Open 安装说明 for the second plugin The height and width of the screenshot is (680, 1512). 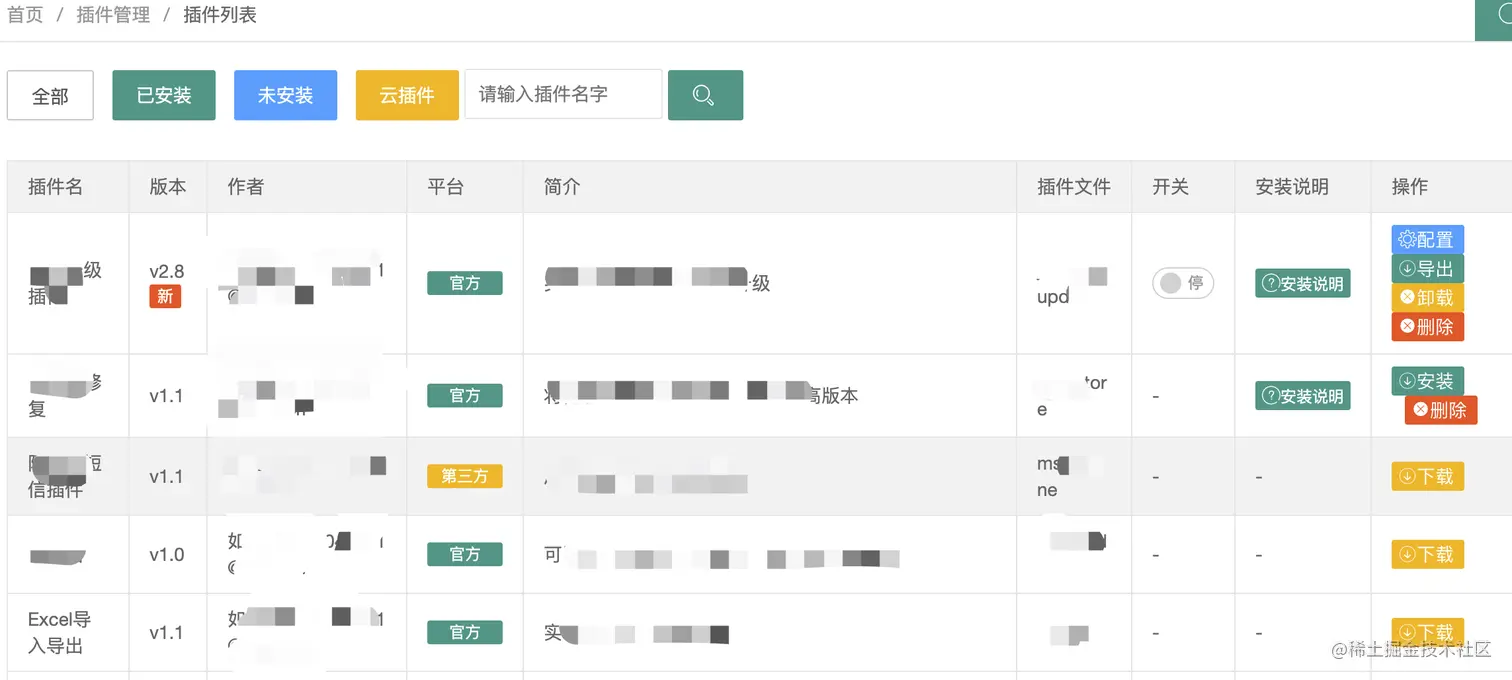click(x=1303, y=396)
